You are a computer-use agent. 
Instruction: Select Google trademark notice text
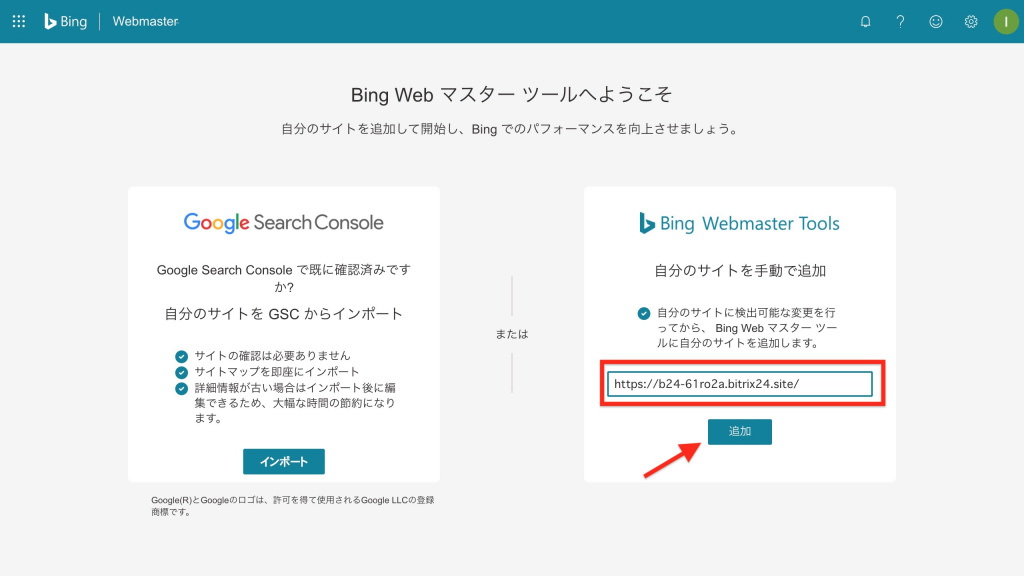pyautogui.click(x=293, y=506)
